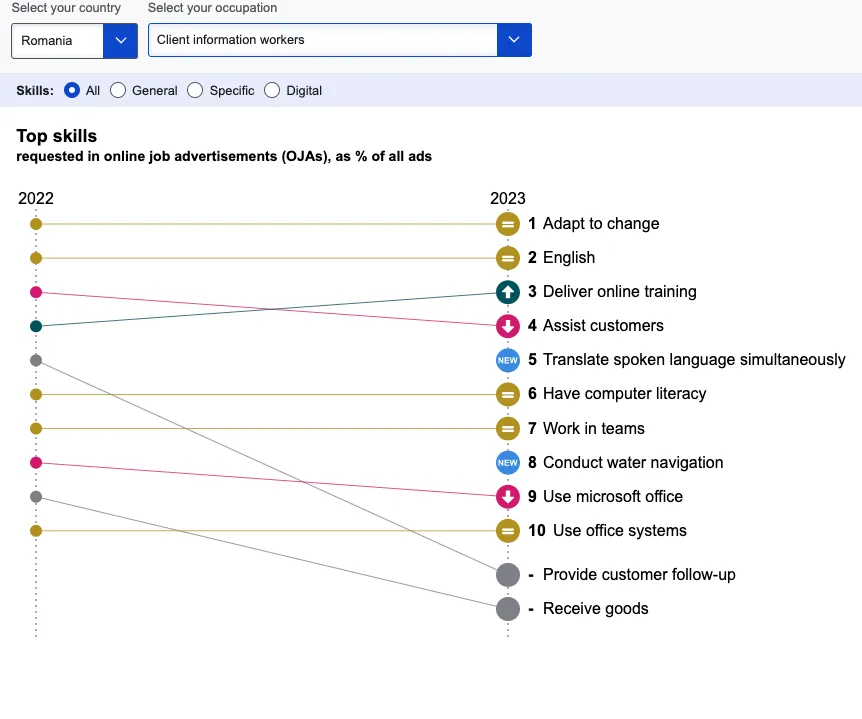Viewport: 862px width, 719px height.
Task: Choose the Digital skills radio option
Action: (272, 90)
